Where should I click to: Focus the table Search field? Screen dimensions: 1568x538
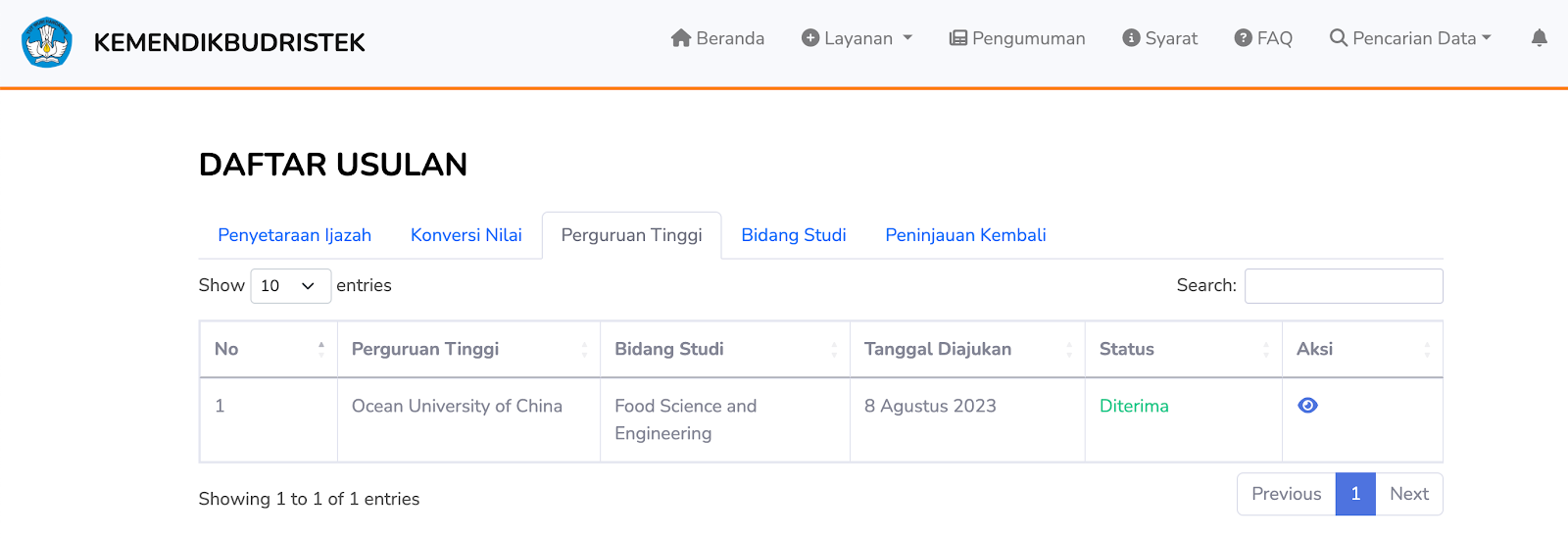tap(1343, 286)
